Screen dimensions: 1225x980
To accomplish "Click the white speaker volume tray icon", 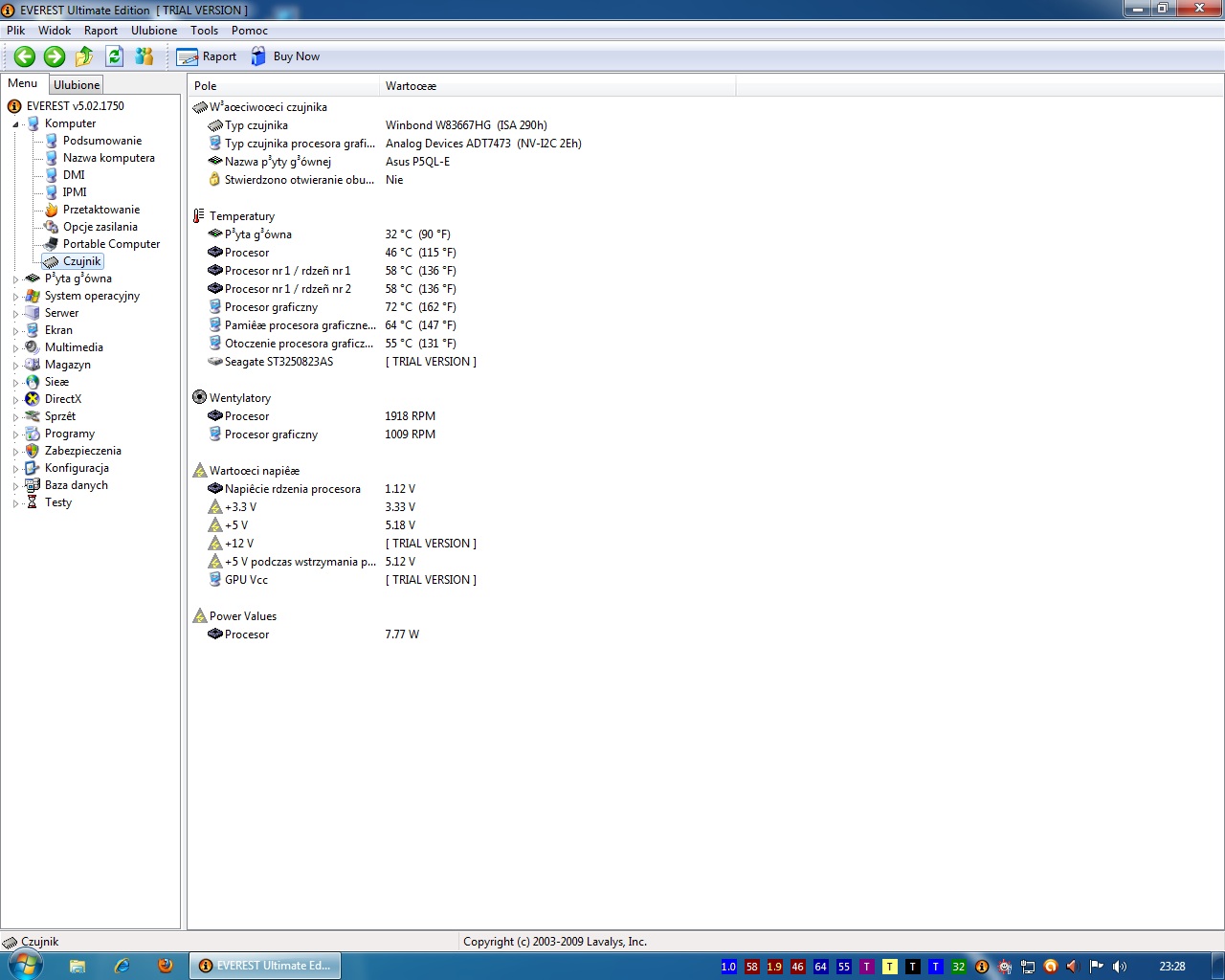I will pos(1119,967).
